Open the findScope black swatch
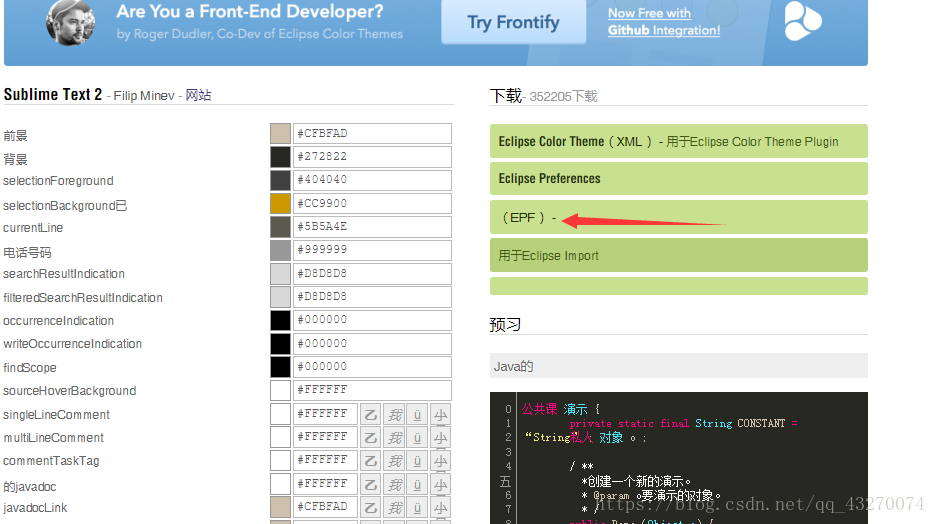The width and height of the screenshot is (936, 524). 280,366
